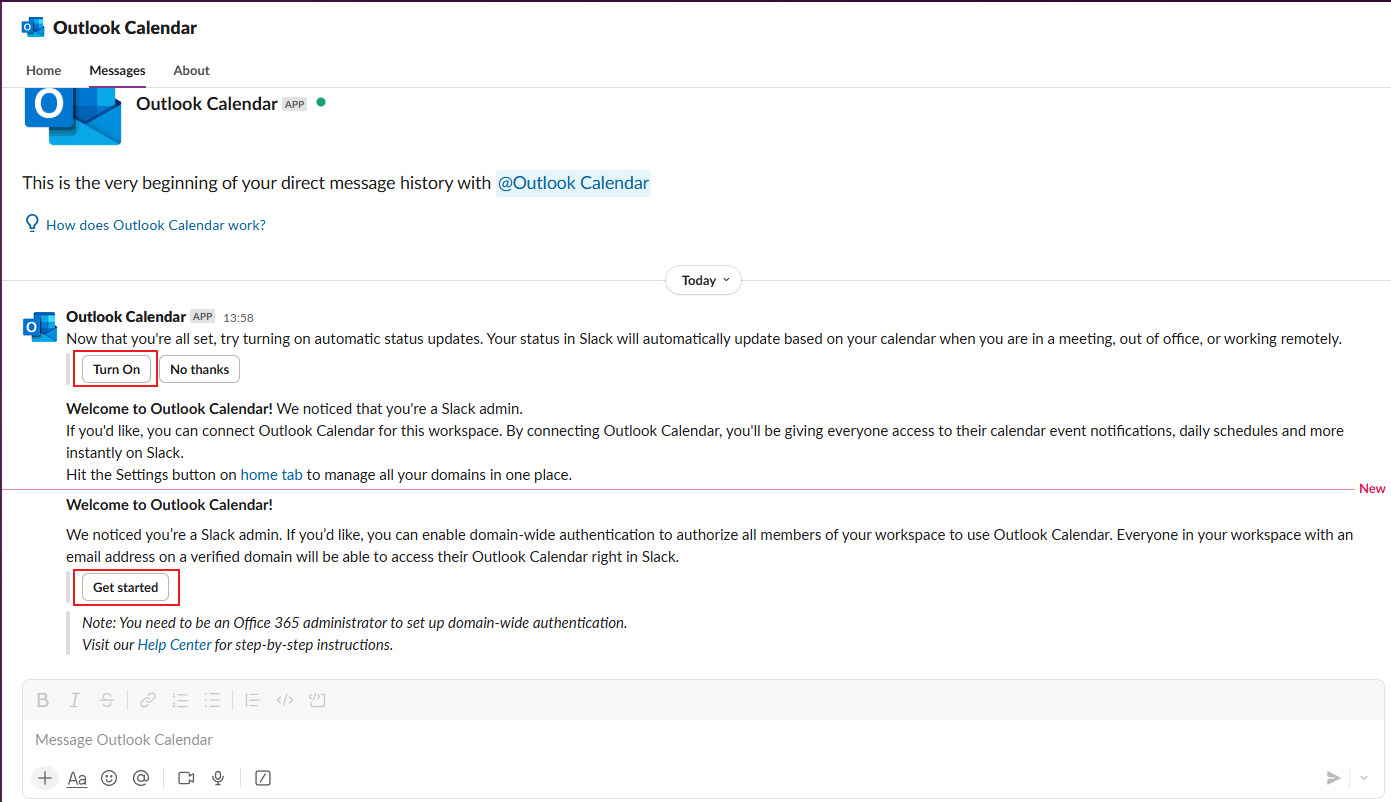Click the Outlook icon in the header

pos(33,27)
